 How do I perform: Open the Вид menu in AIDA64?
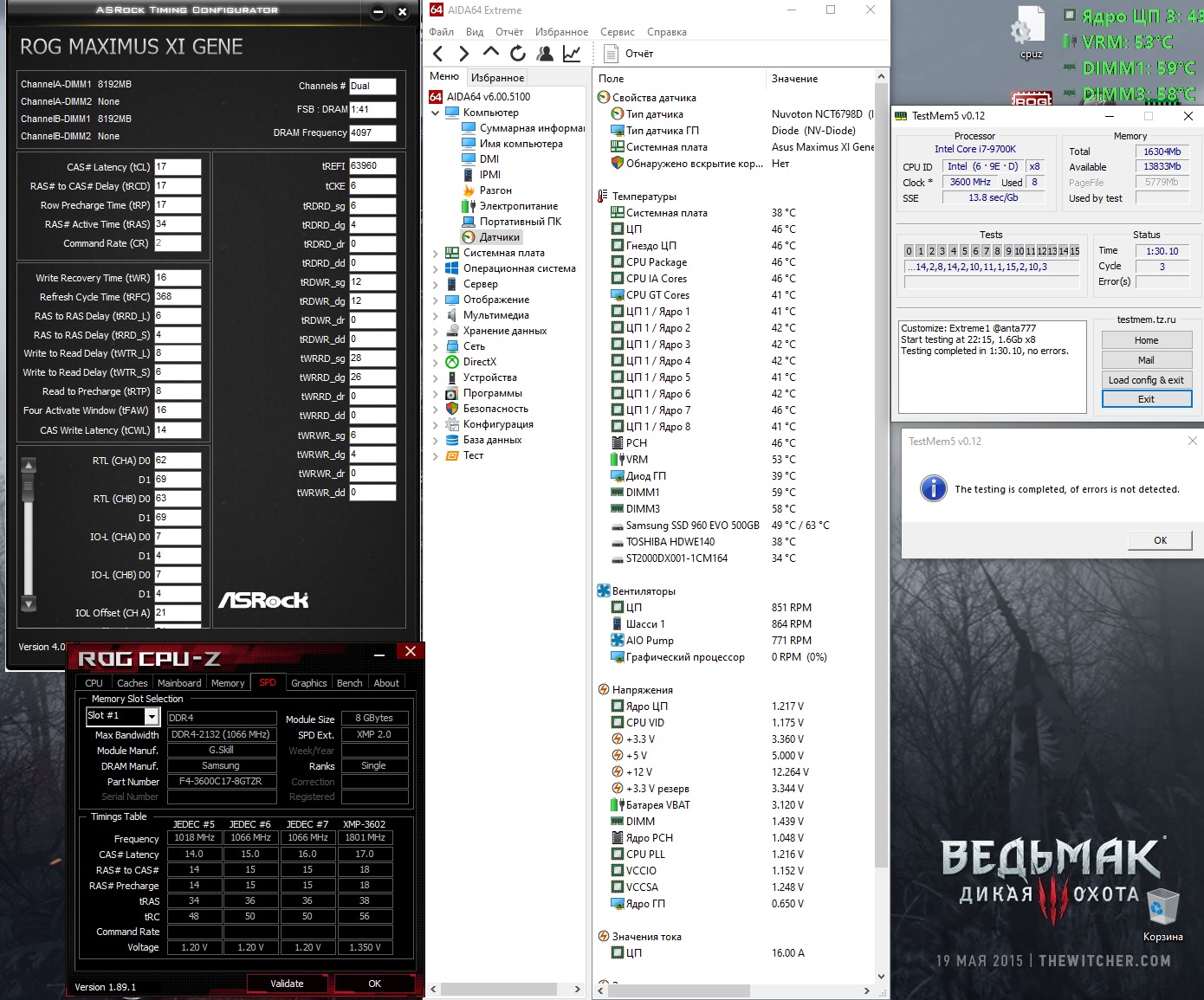coord(475,32)
